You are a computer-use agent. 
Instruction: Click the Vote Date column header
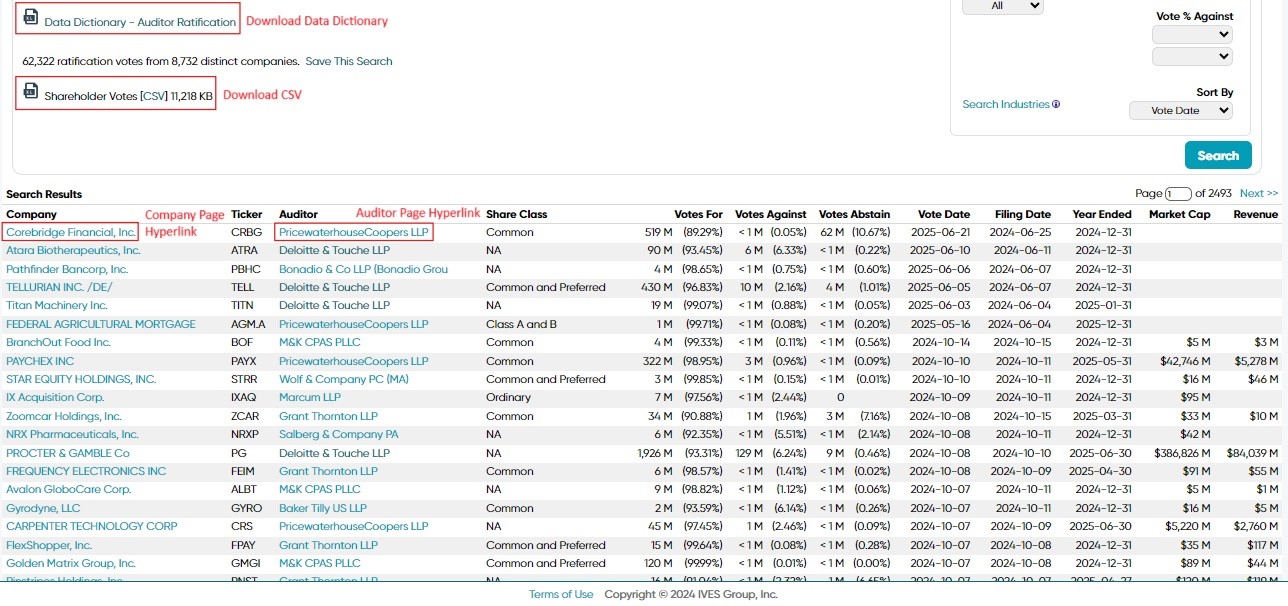point(944,214)
